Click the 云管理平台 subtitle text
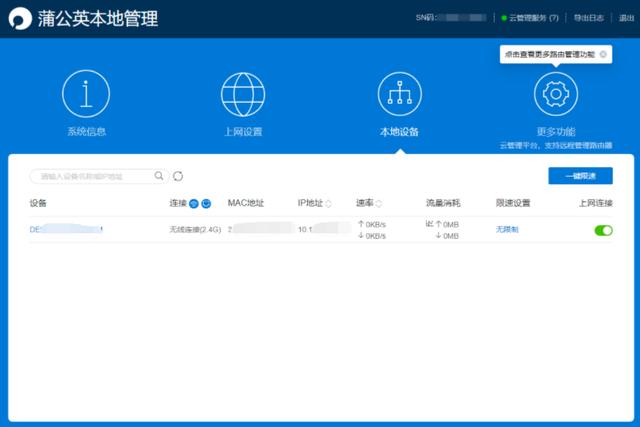 coord(556,145)
